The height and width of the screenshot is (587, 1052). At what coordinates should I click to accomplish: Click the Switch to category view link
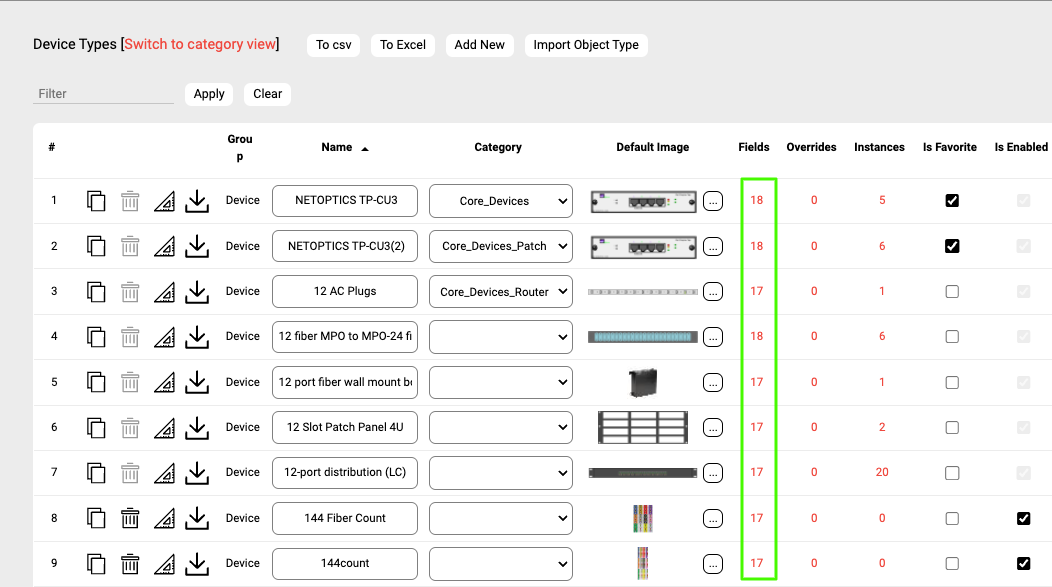coord(200,44)
